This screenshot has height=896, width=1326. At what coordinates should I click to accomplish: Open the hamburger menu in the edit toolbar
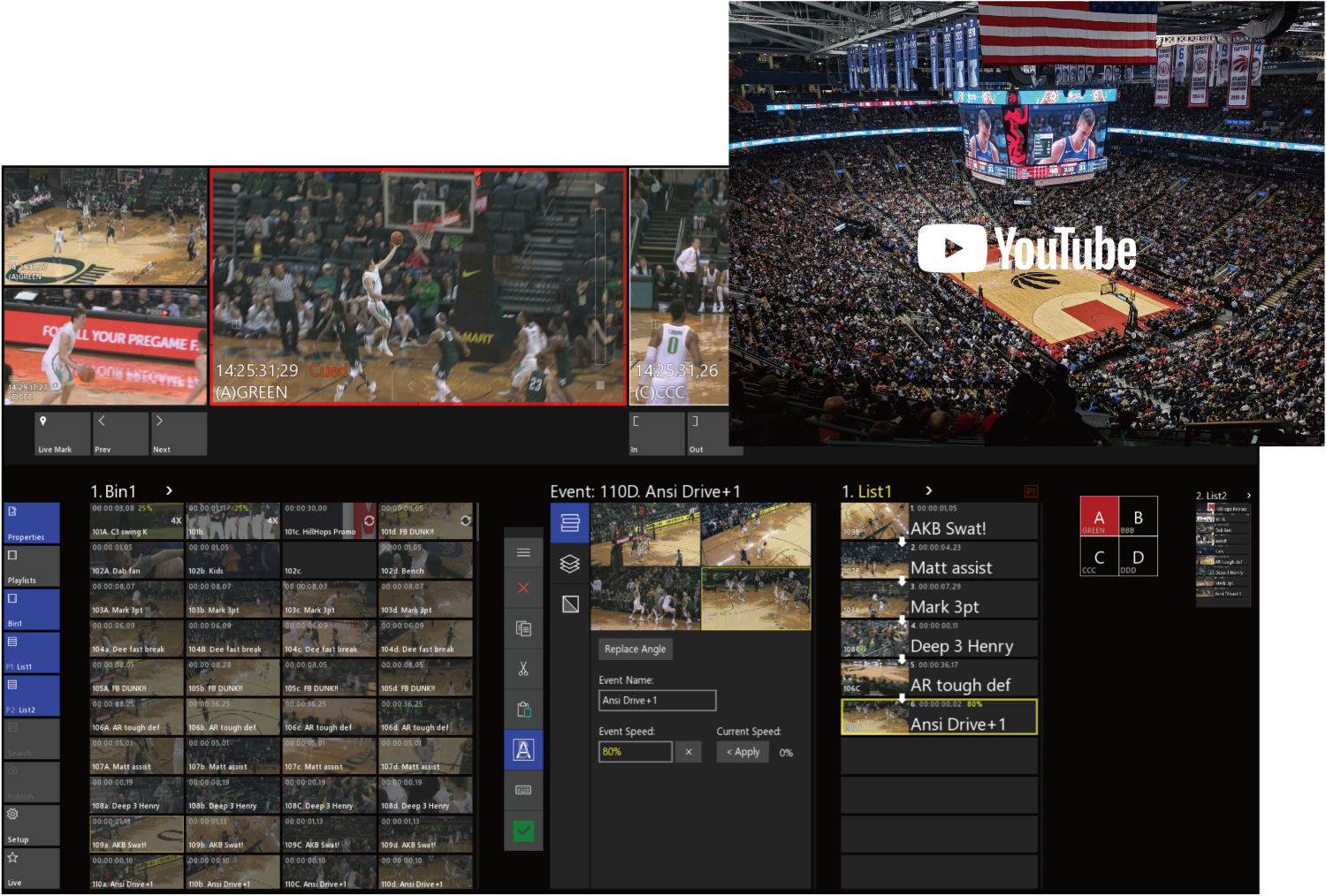coord(523,552)
